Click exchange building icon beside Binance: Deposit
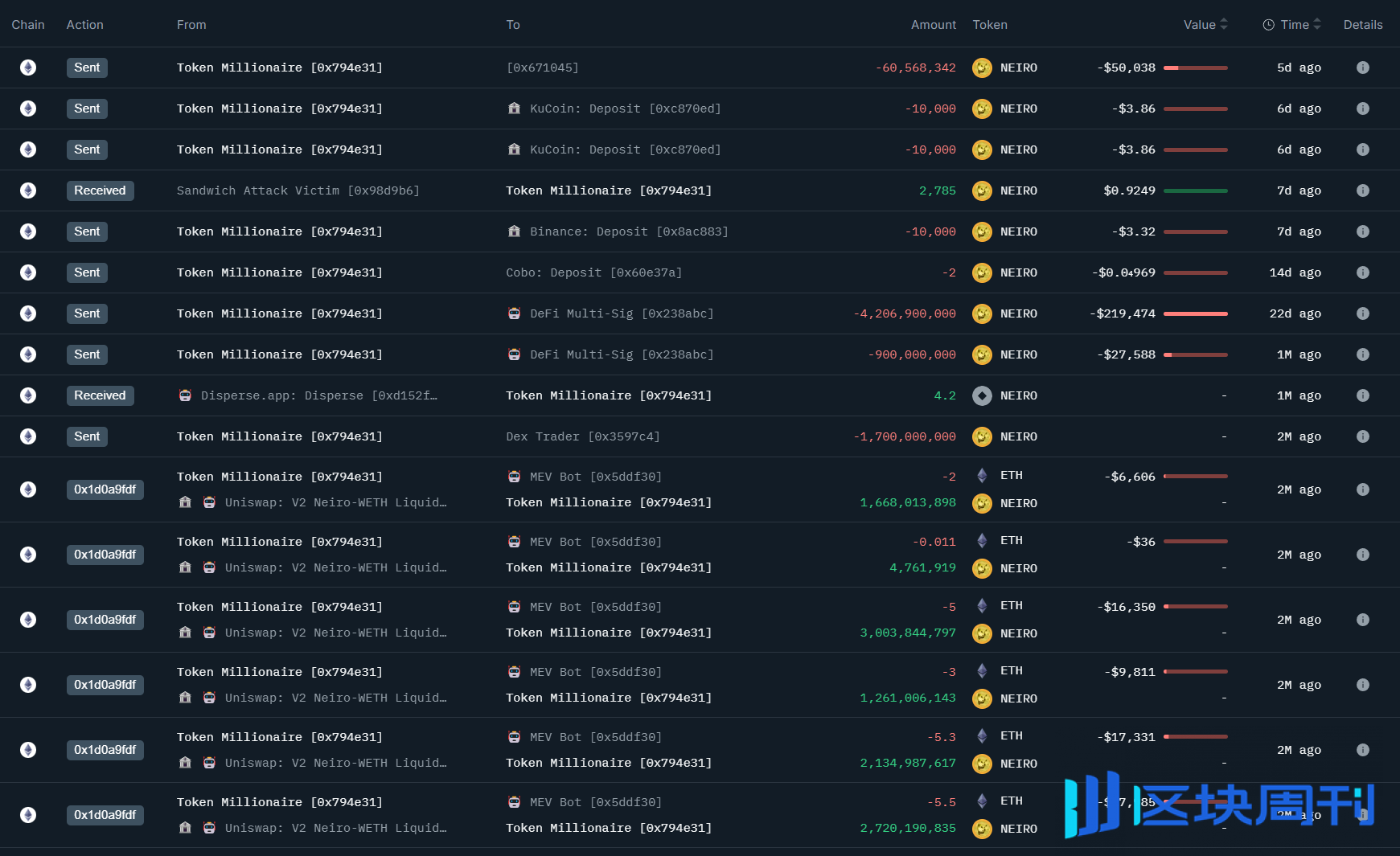The height and width of the screenshot is (856, 1400). tap(514, 231)
